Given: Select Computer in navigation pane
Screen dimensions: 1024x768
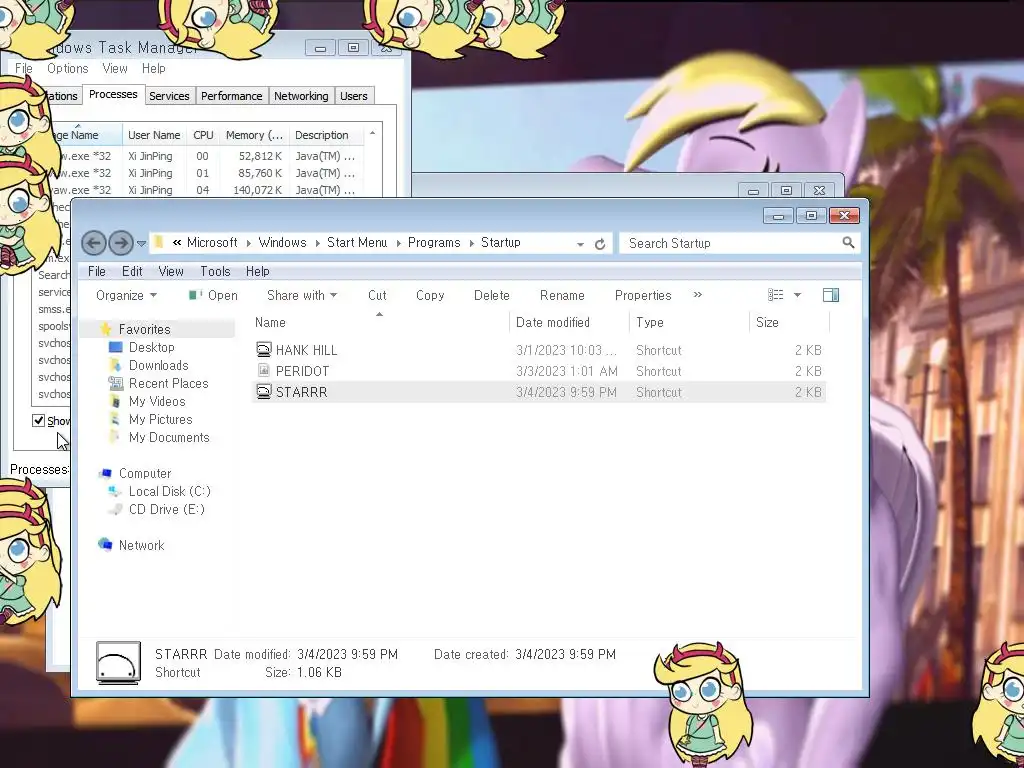Looking at the screenshot, I should pos(145,473).
